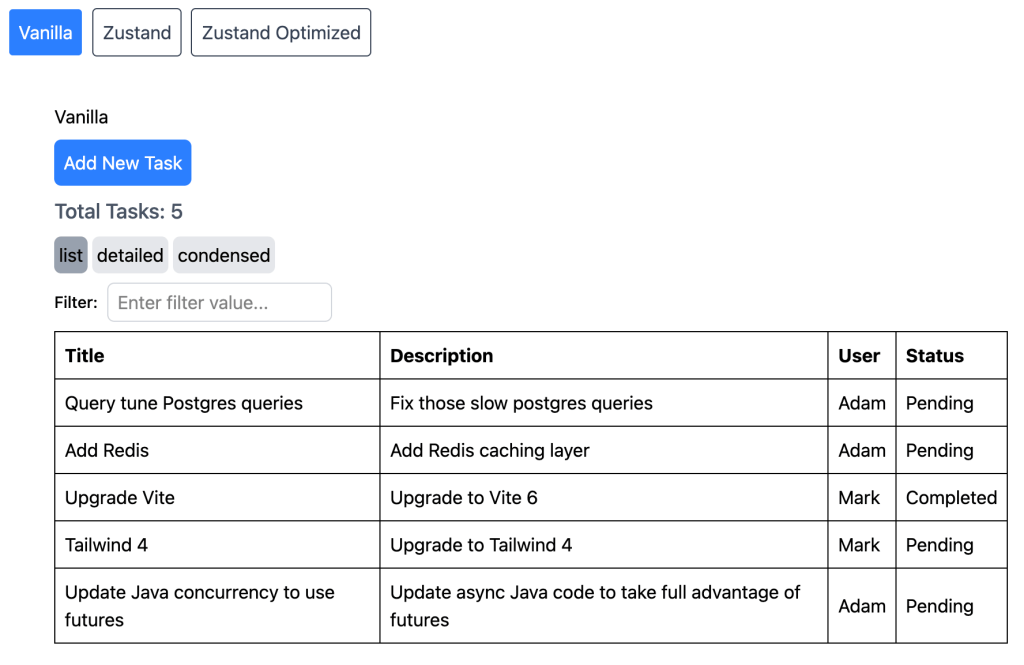Click the Completed status cell
This screenshot has width=1024, height=665.
pos(951,497)
